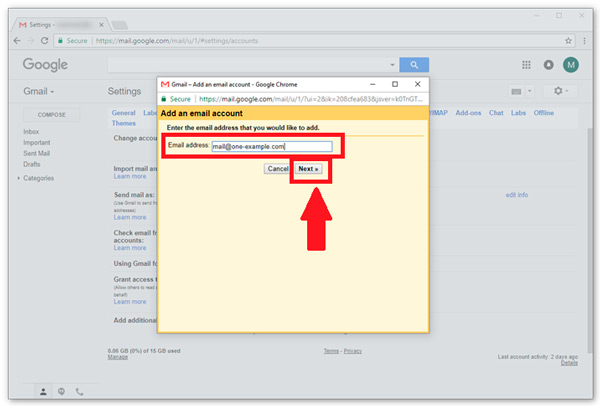The height and width of the screenshot is (406, 600).
Task: Open the account avatar M
Action: pos(571,65)
